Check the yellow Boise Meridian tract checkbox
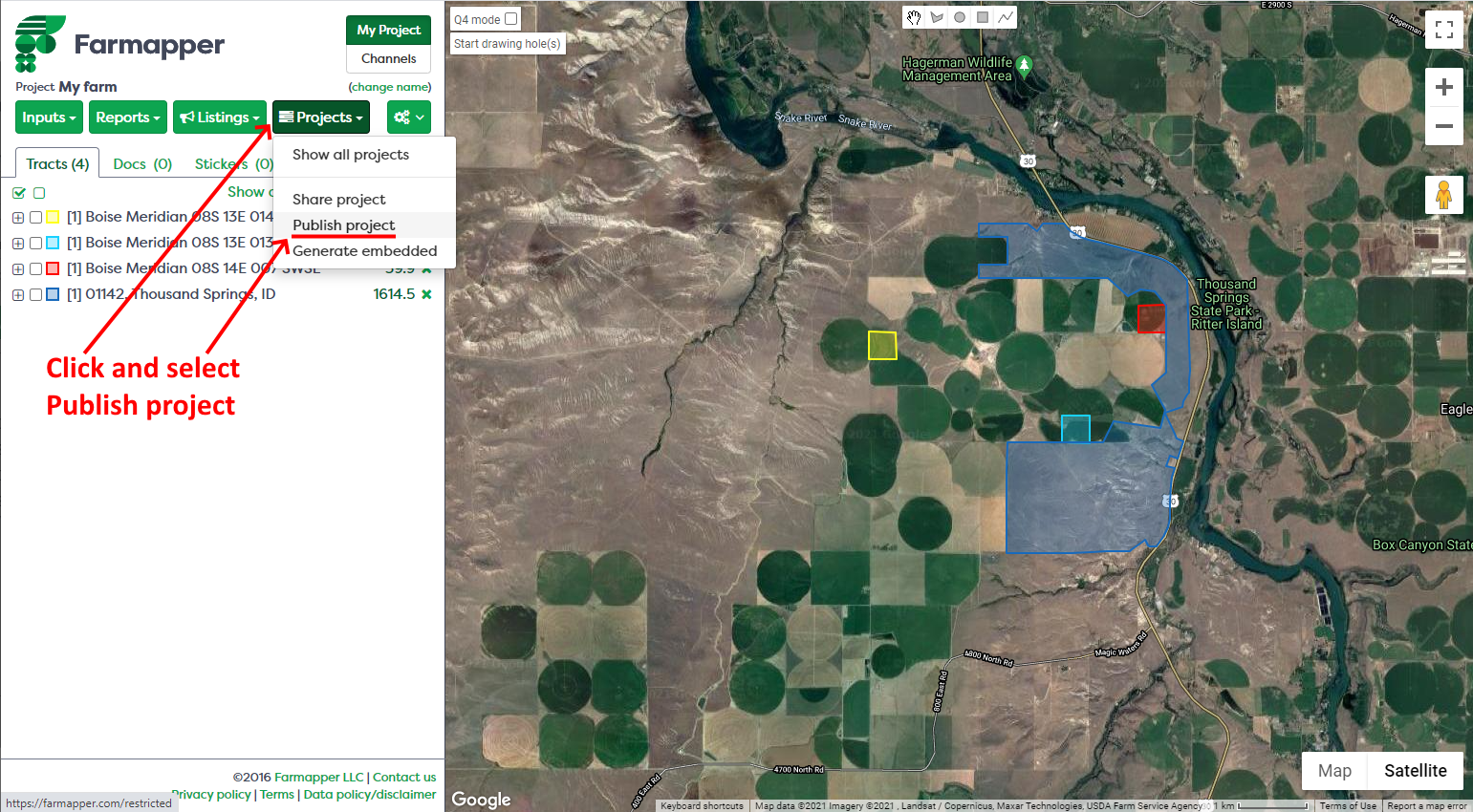1473x812 pixels. tap(35, 218)
